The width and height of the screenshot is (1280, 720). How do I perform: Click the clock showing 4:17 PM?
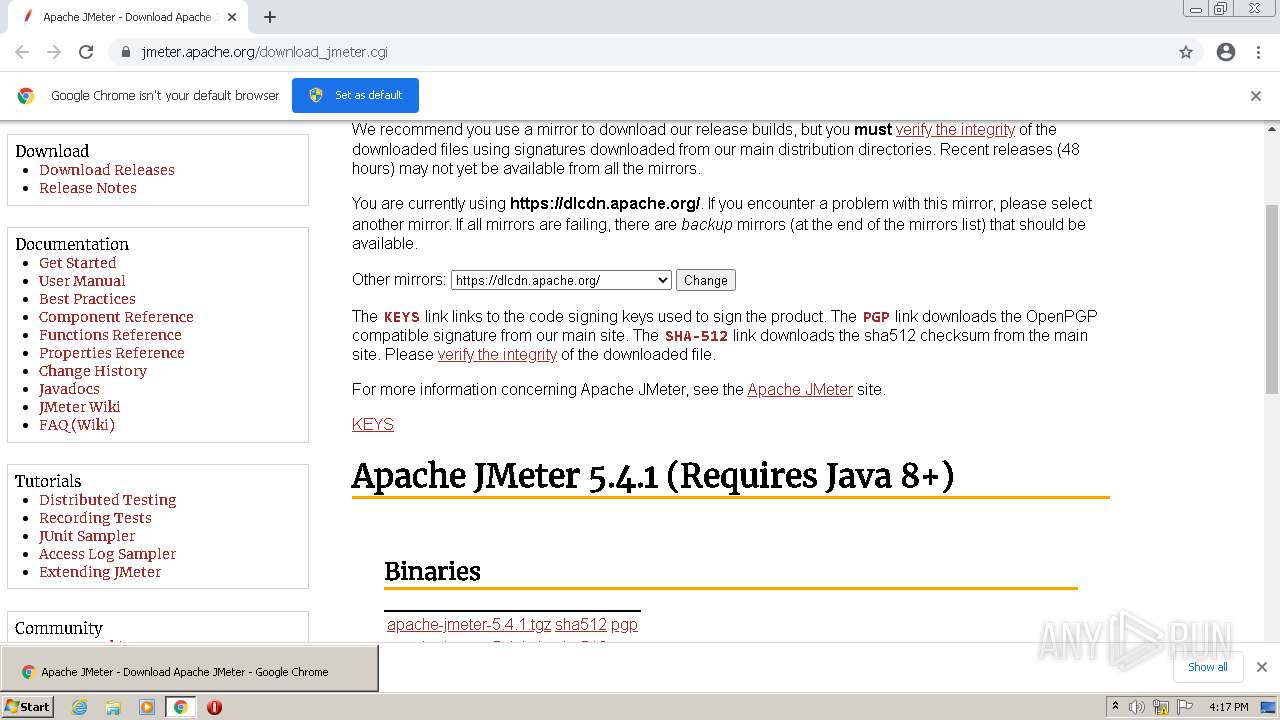click(x=1229, y=707)
